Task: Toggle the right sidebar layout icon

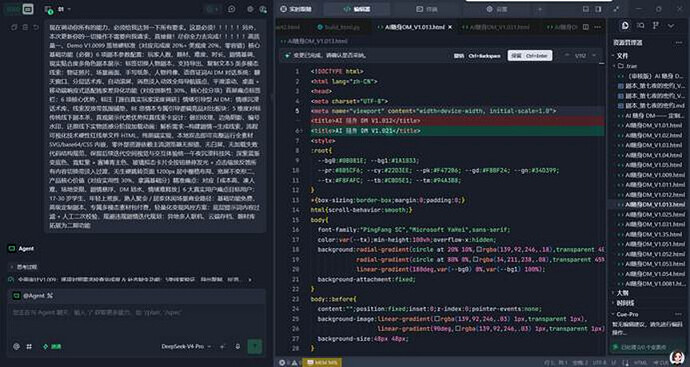Action: pos(598,9)
